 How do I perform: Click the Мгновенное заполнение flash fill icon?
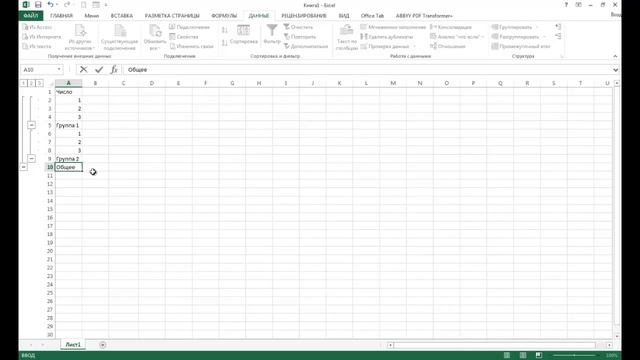[x=364, y=27]
